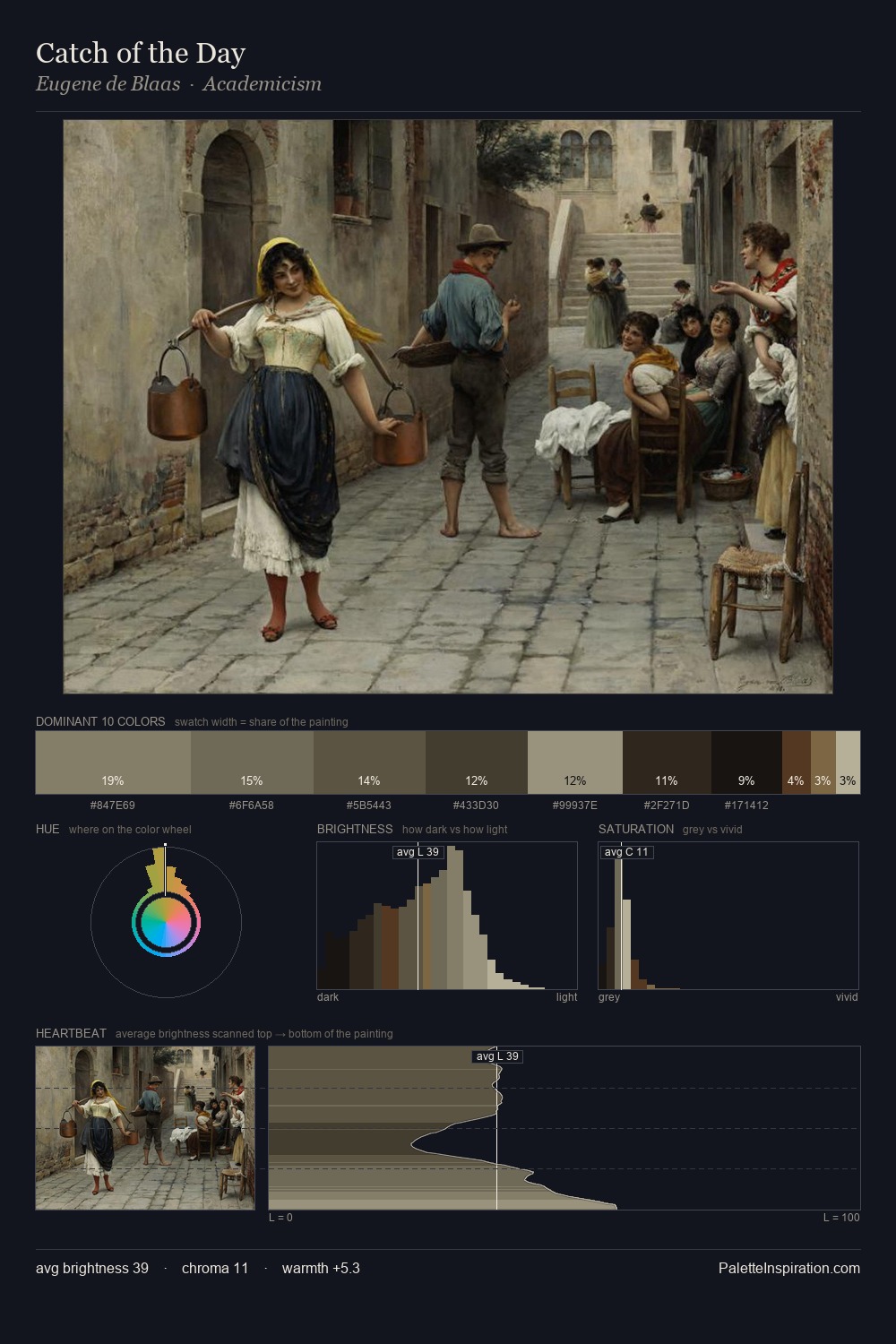
Task: Click the brightness histogram chart
Action: coord(447,916)
